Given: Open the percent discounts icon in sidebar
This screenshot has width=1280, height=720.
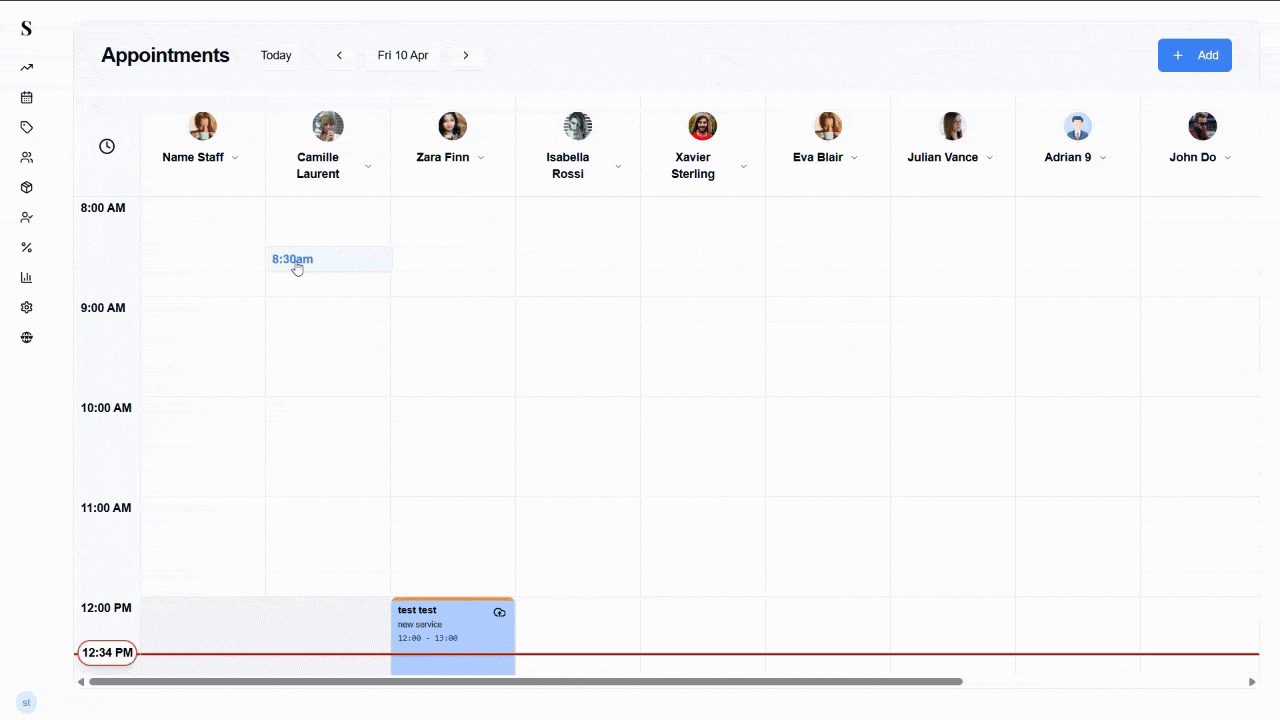Looking at the screenshot, I should click(27, 248).
